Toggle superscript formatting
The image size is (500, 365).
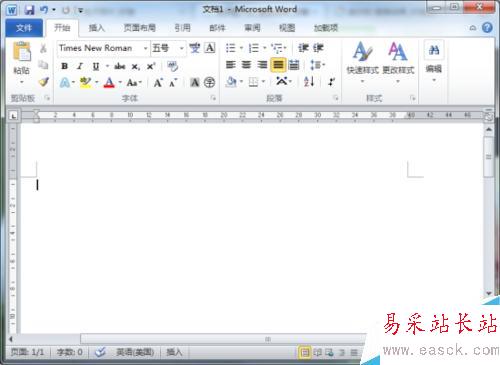[x=151, y=66]
